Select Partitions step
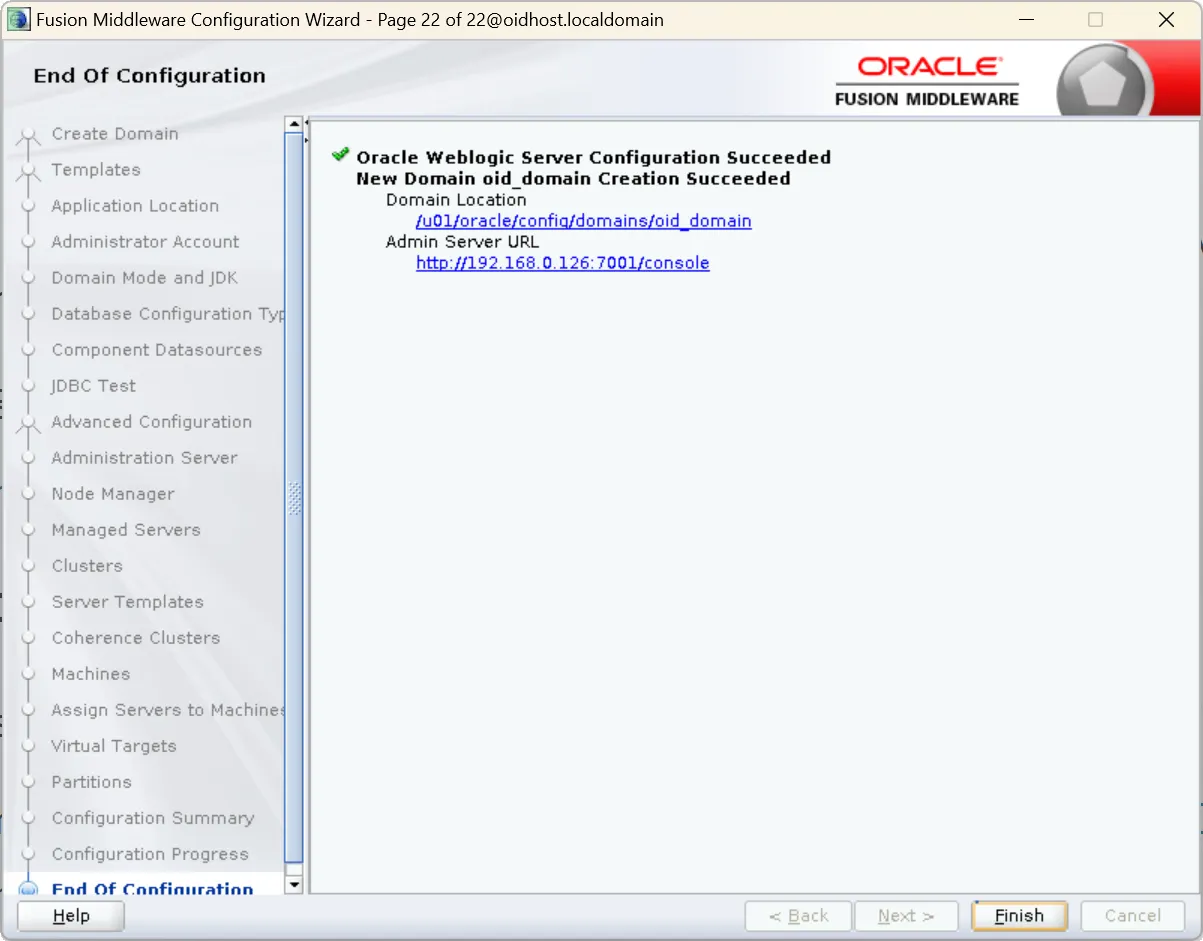This screenshot has height=941, width=1203. click(91, 782)
